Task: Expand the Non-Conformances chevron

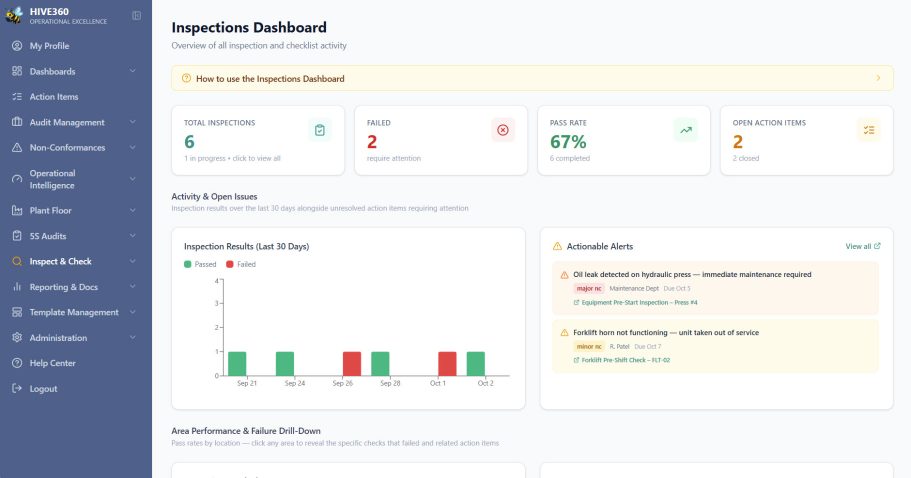Action: 132,148
